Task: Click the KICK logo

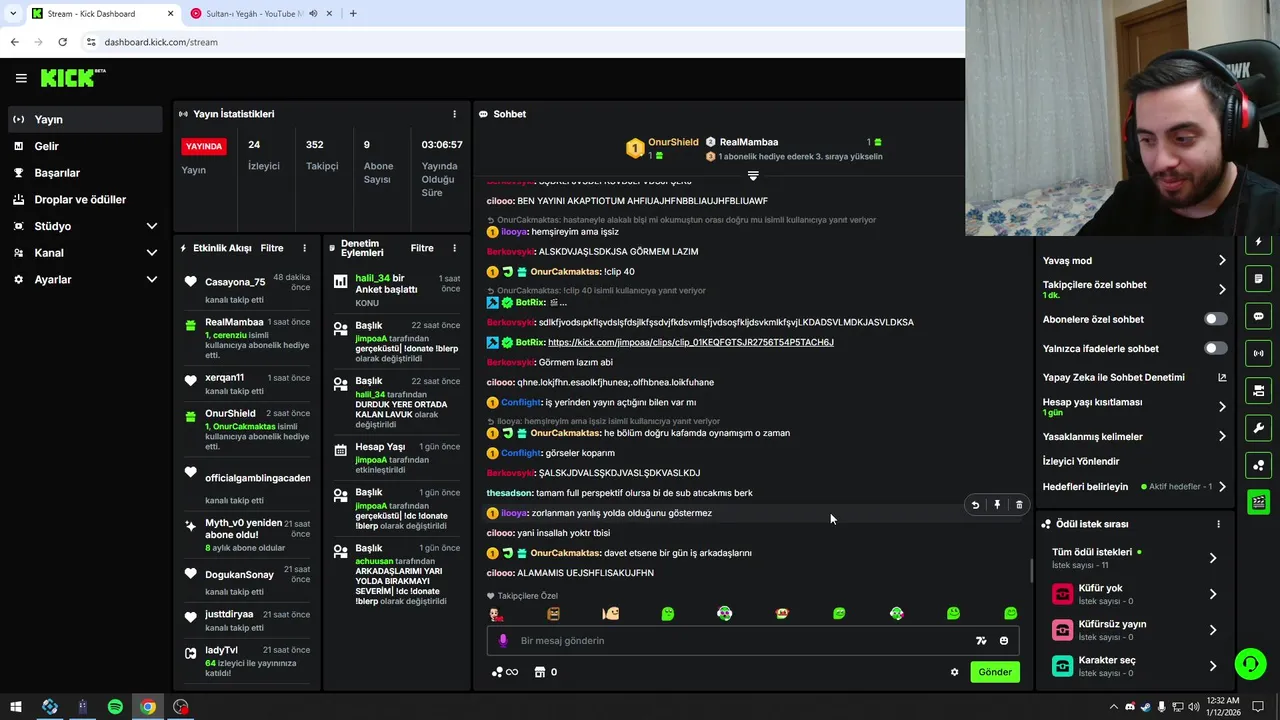Action: 73,78
